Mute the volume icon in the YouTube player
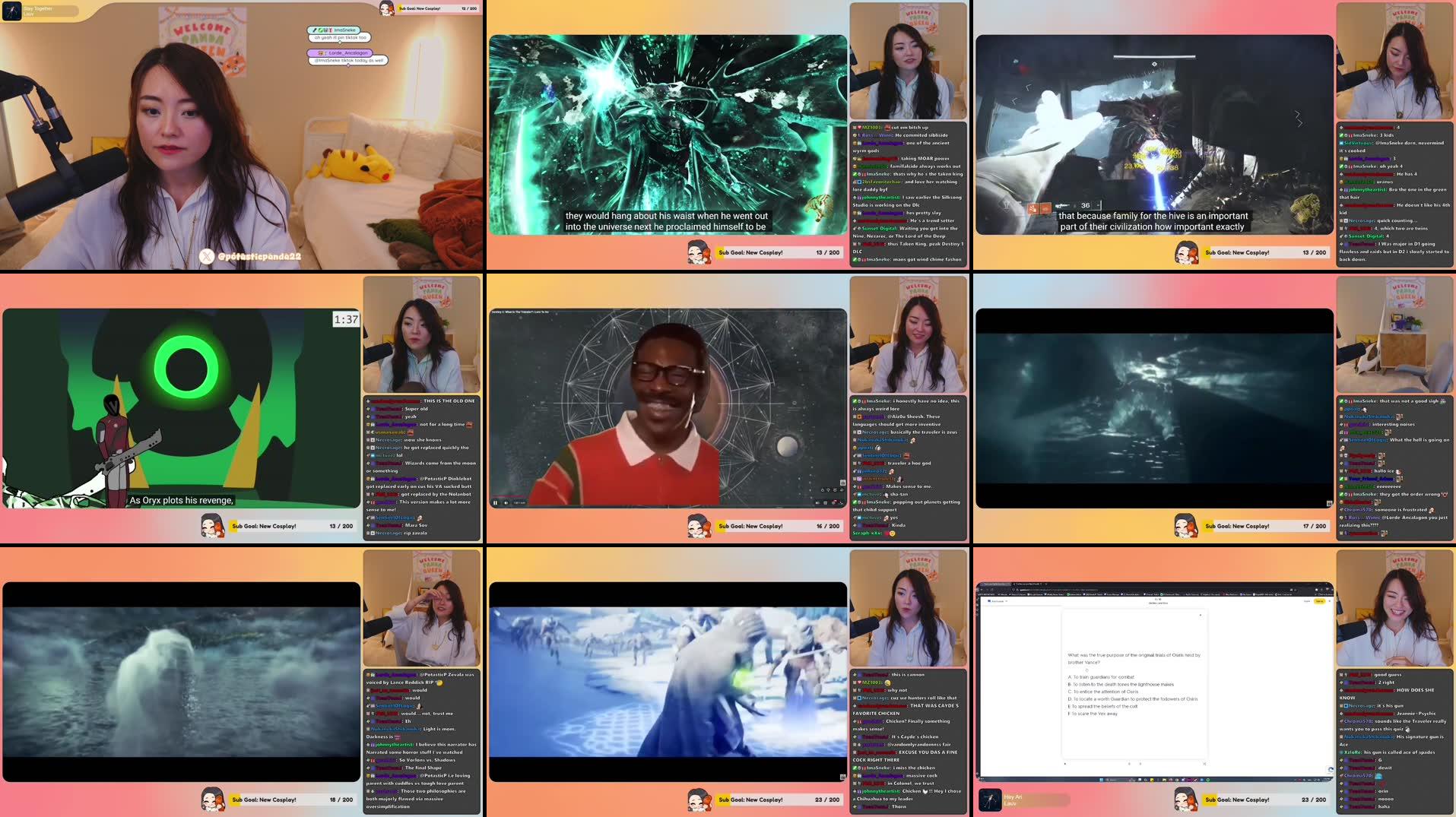 (x=506, y=503)
